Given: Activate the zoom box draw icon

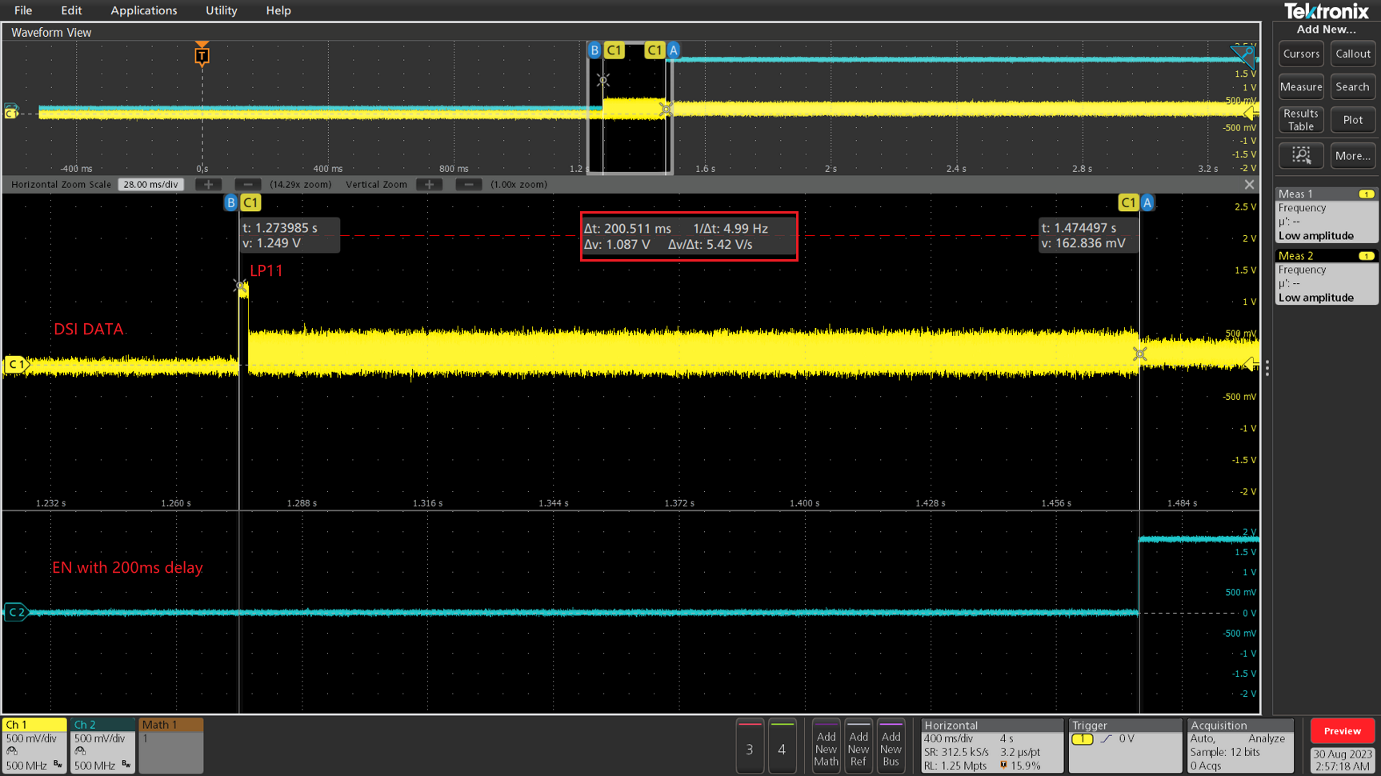Looking at the screenshot, I should click(x=1301, y=155).
